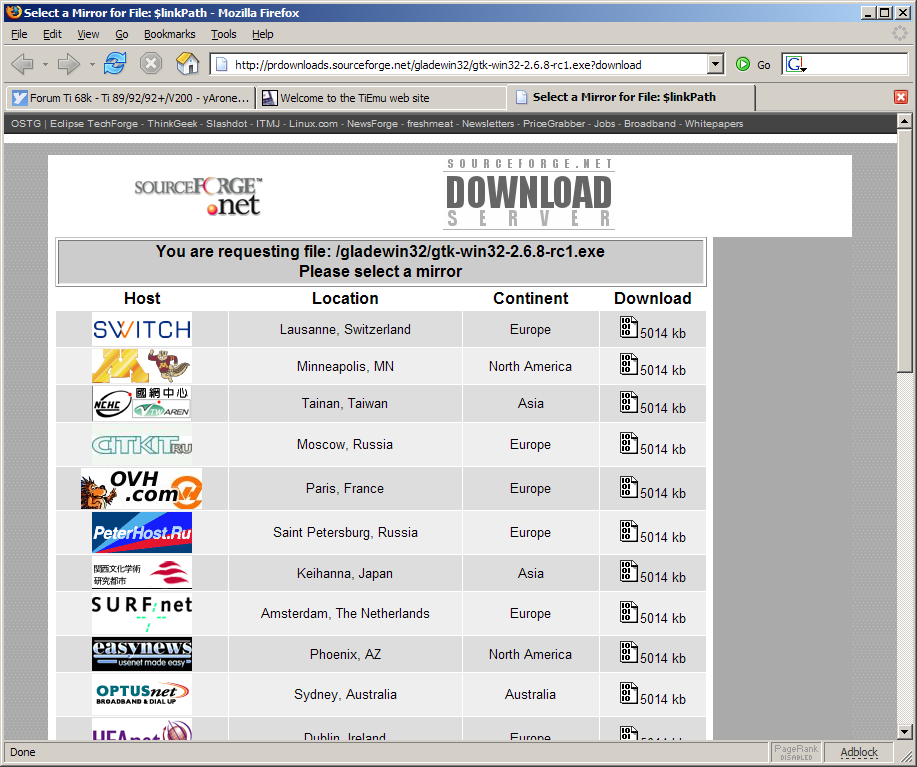Click the 5014 kb link for Sydney
Image resolution: width=917 pixels, height=767 pixels.
663,699
